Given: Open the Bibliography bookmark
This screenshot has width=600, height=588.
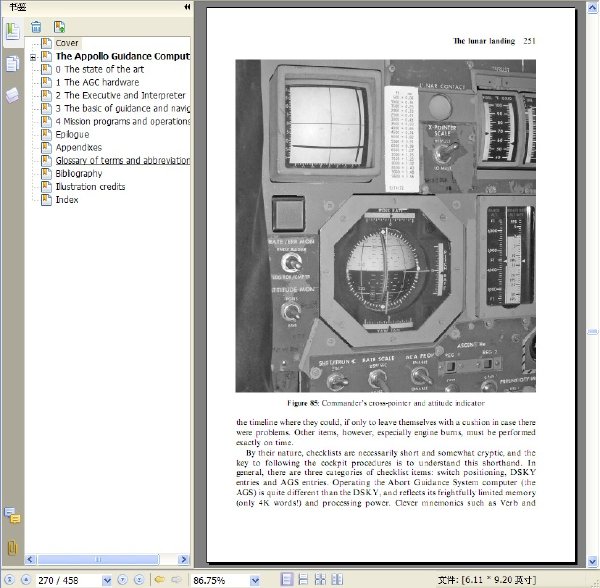Looking at the screenshot, I should point(79,173).
